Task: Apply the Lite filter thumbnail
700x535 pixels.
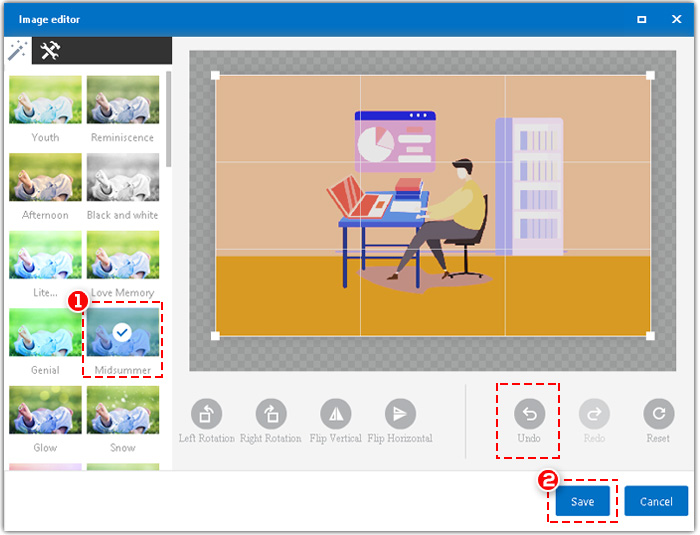Action: click(46, 255)
